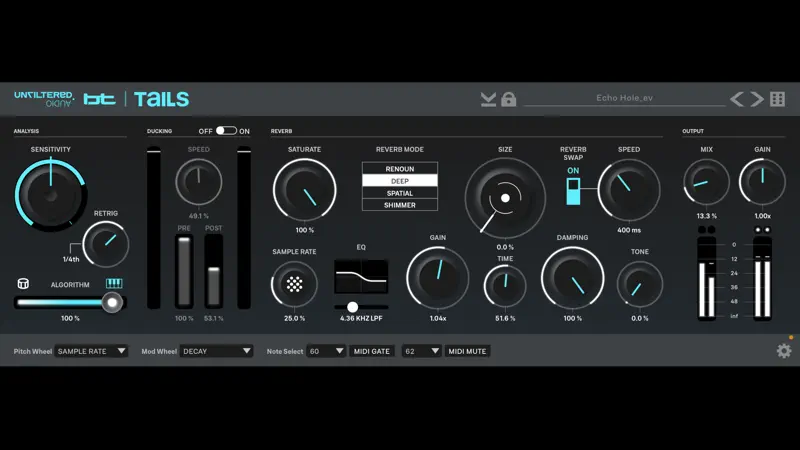Click the EQ frequency slider handle
The height and width of the screenshot is (450, 800).
click(352, 307)
